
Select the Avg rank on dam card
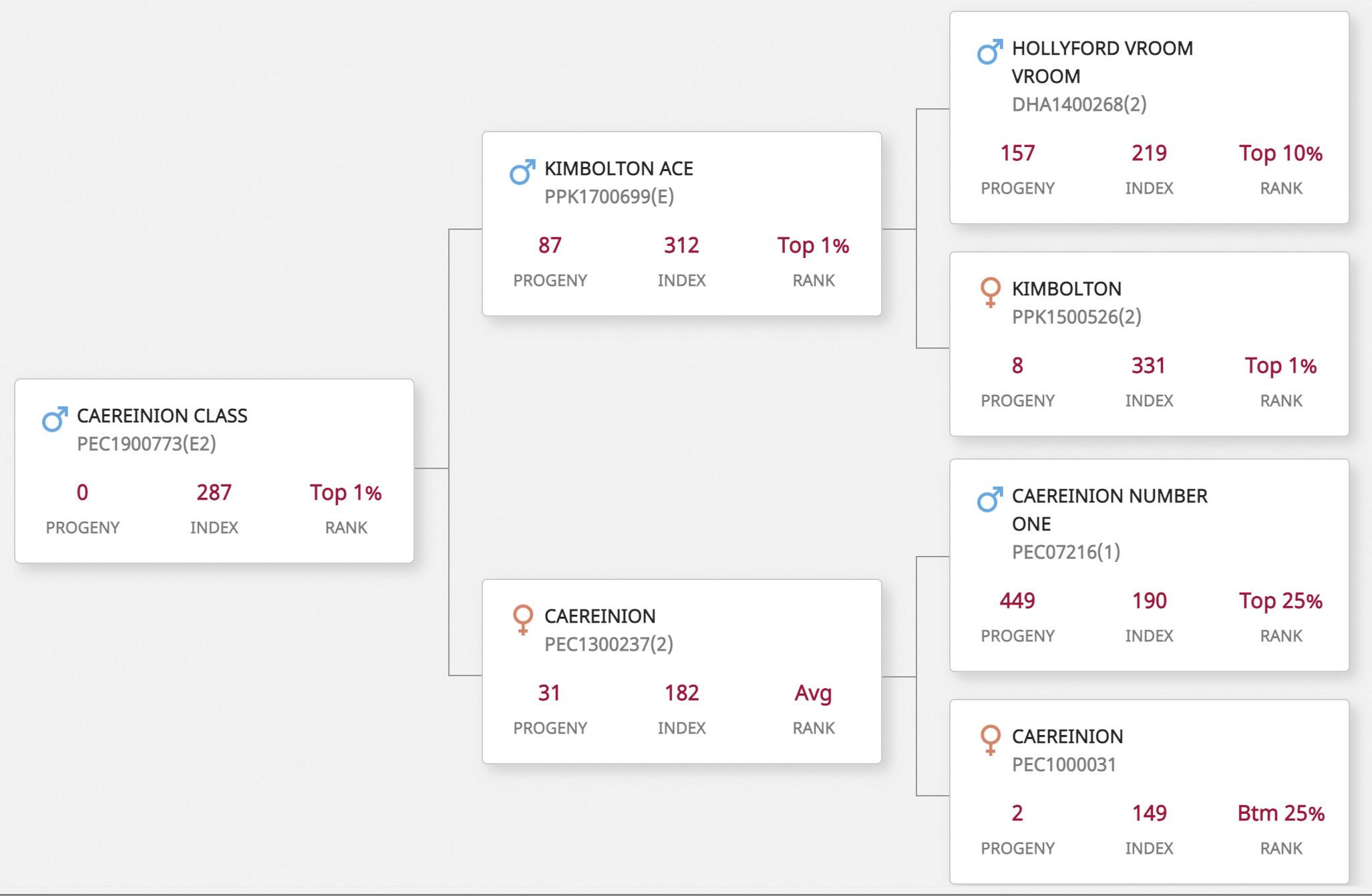tap(814, 694)
